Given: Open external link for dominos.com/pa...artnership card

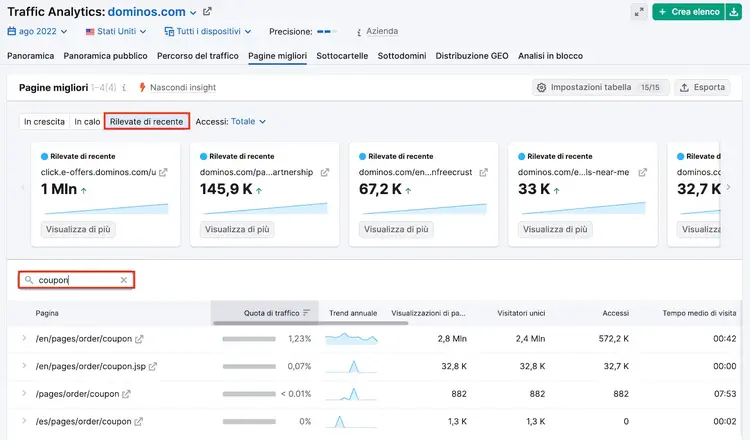Looking at the screenshot, I should [325, 172].
